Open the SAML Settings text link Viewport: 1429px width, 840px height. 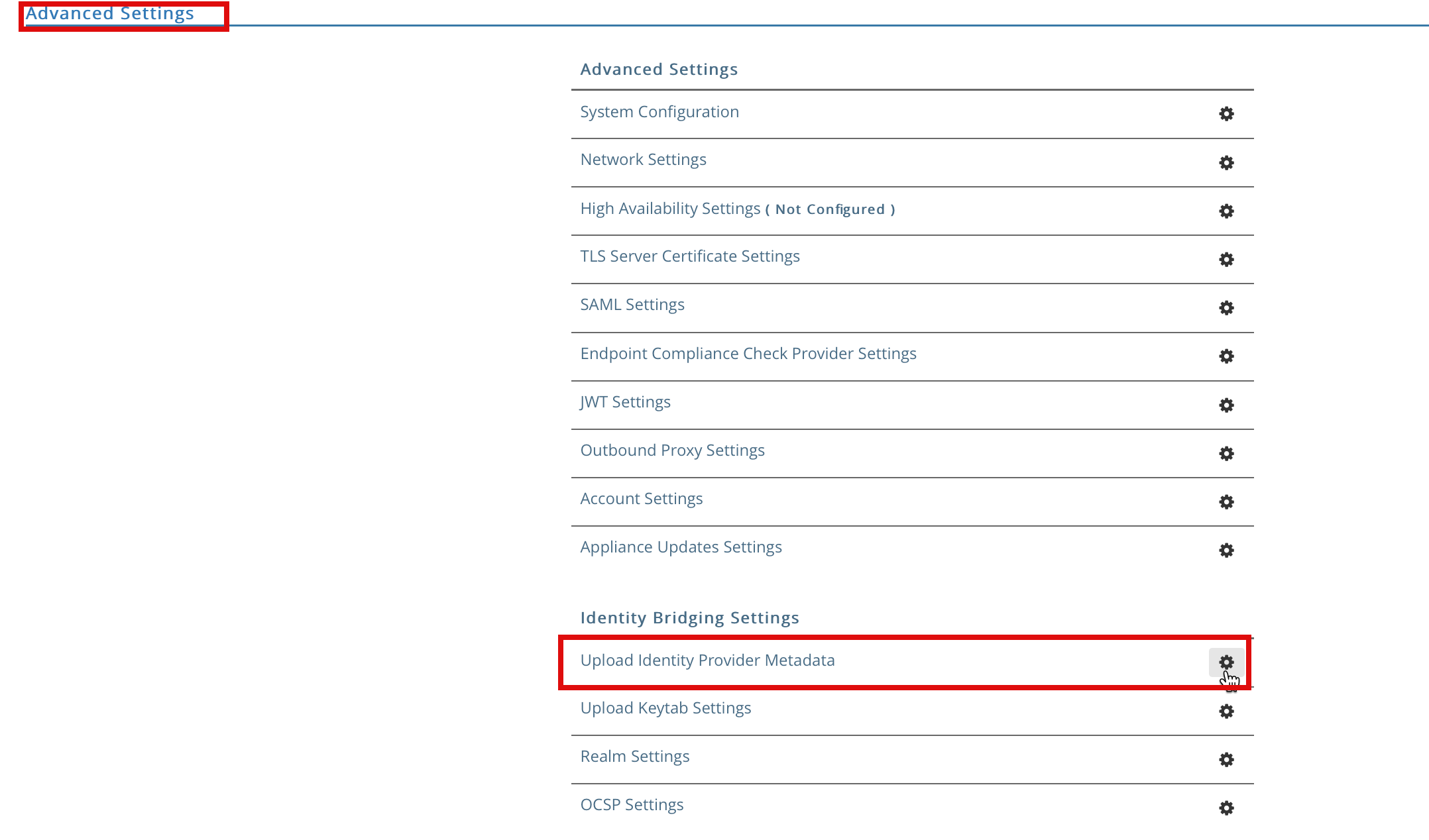tap(632, 305)
